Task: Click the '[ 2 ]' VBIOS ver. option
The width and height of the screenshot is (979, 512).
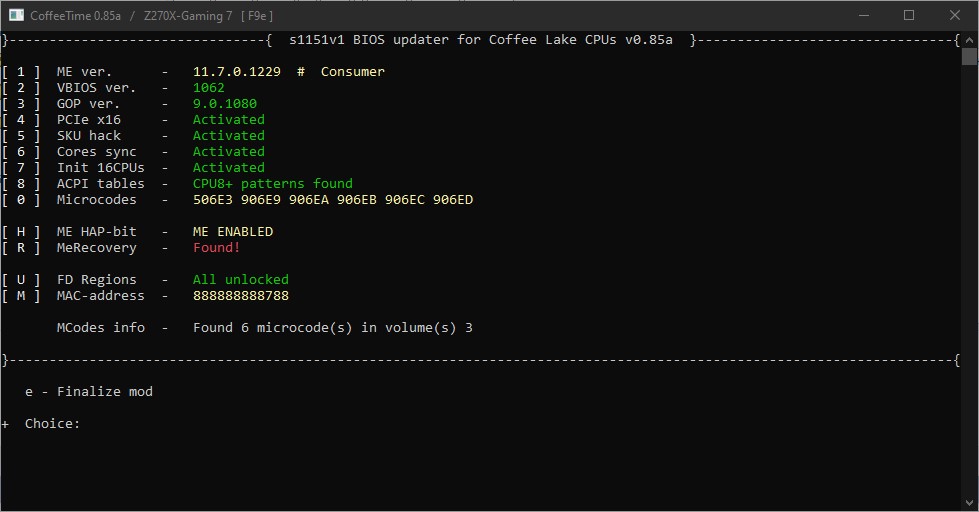Action: (x=21, y=88)
